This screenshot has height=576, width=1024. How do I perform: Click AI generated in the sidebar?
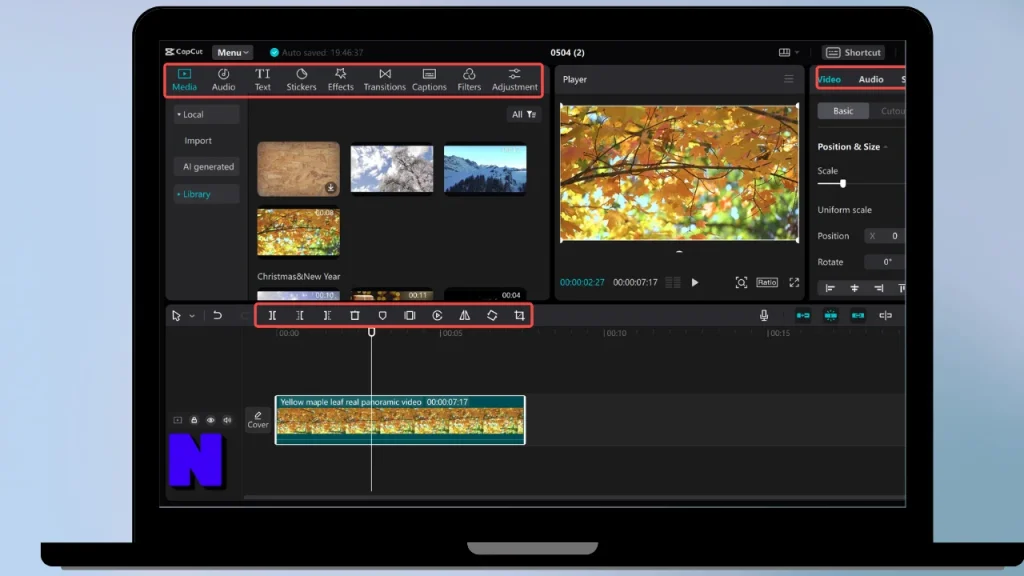click(x=208, y=167)
